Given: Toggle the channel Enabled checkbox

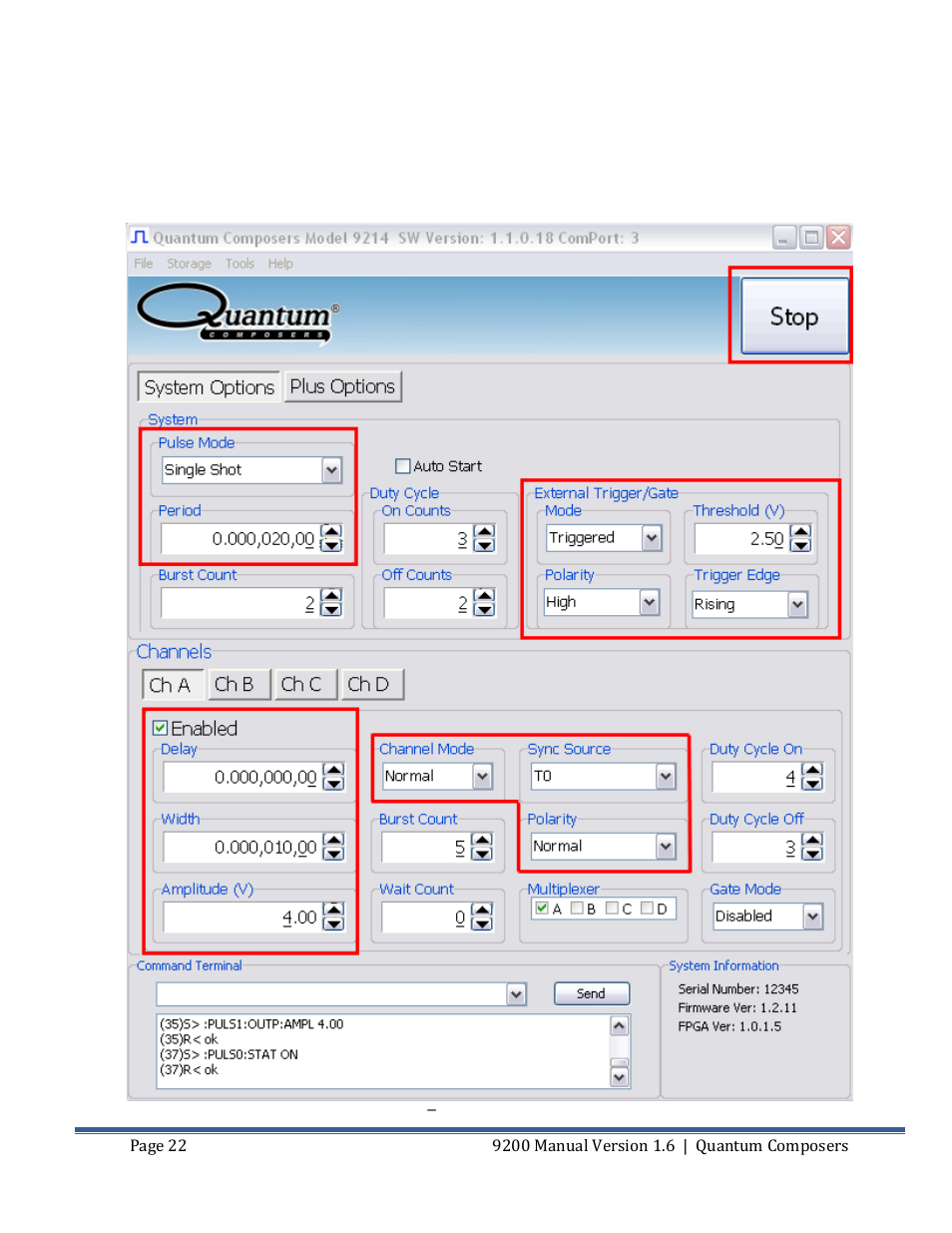Looking at the screenshot, I should click(x=161, y=728).
